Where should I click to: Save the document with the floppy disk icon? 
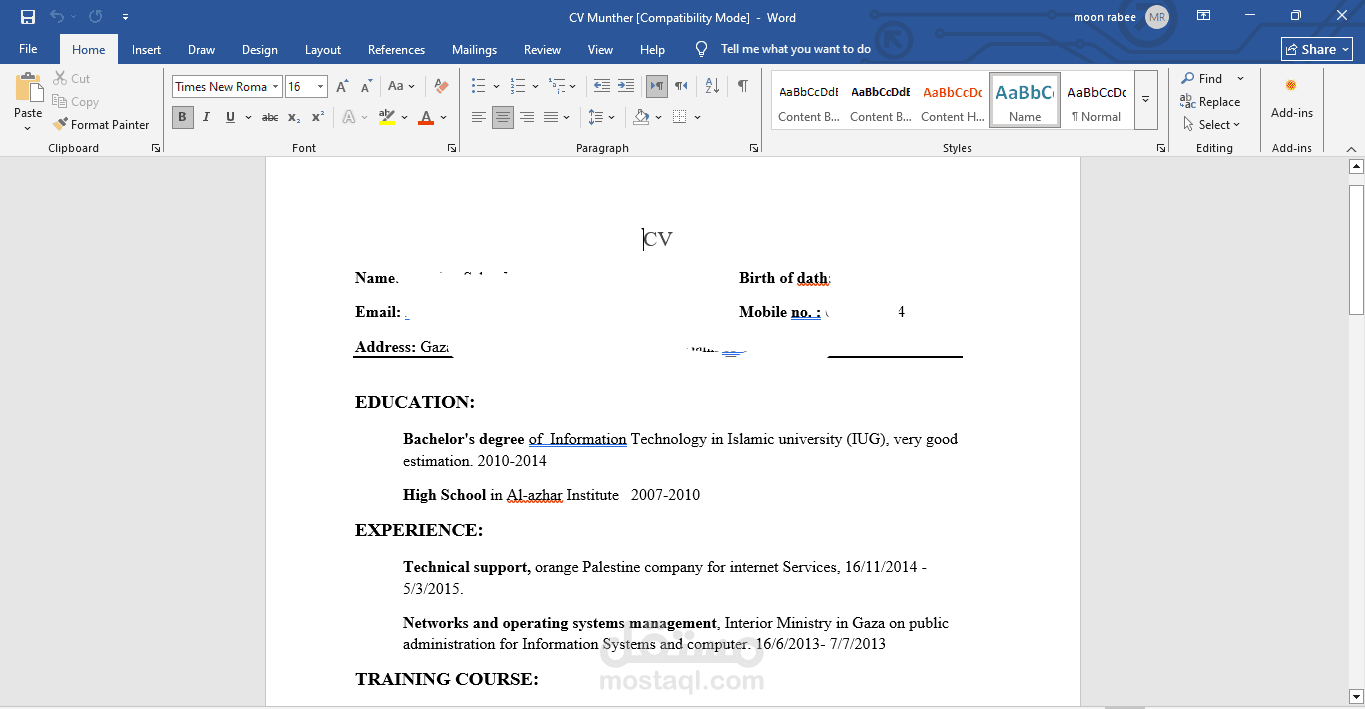tap(28, 17)
